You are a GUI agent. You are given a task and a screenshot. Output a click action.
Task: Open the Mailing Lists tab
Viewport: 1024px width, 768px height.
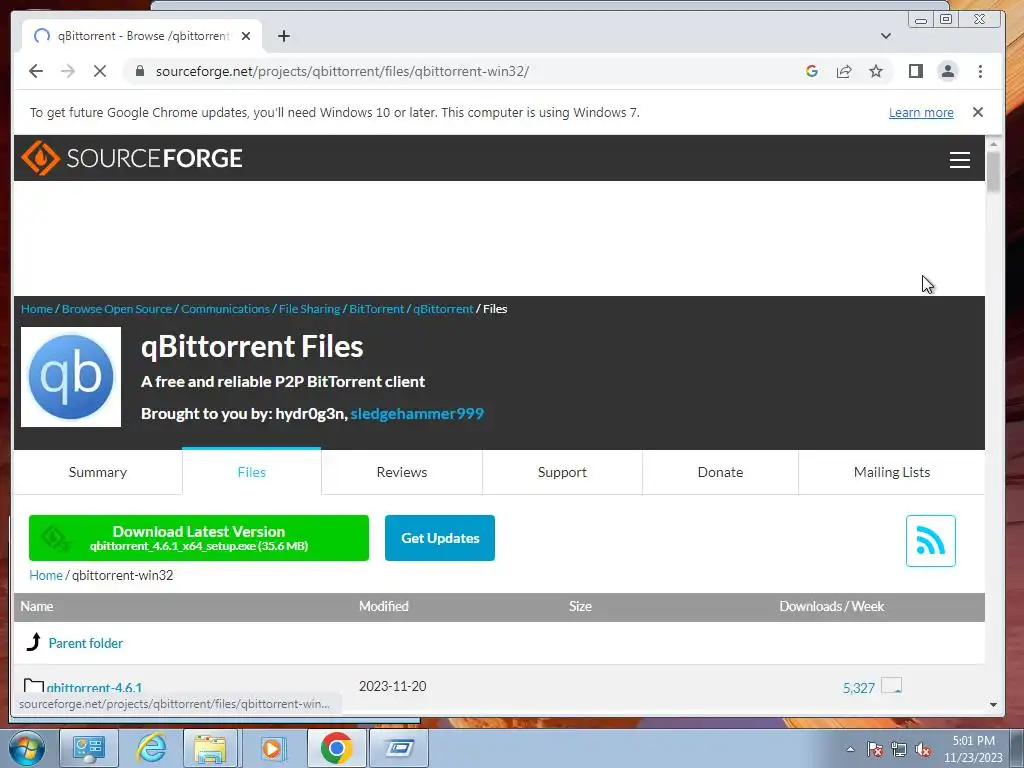(891, 472)
